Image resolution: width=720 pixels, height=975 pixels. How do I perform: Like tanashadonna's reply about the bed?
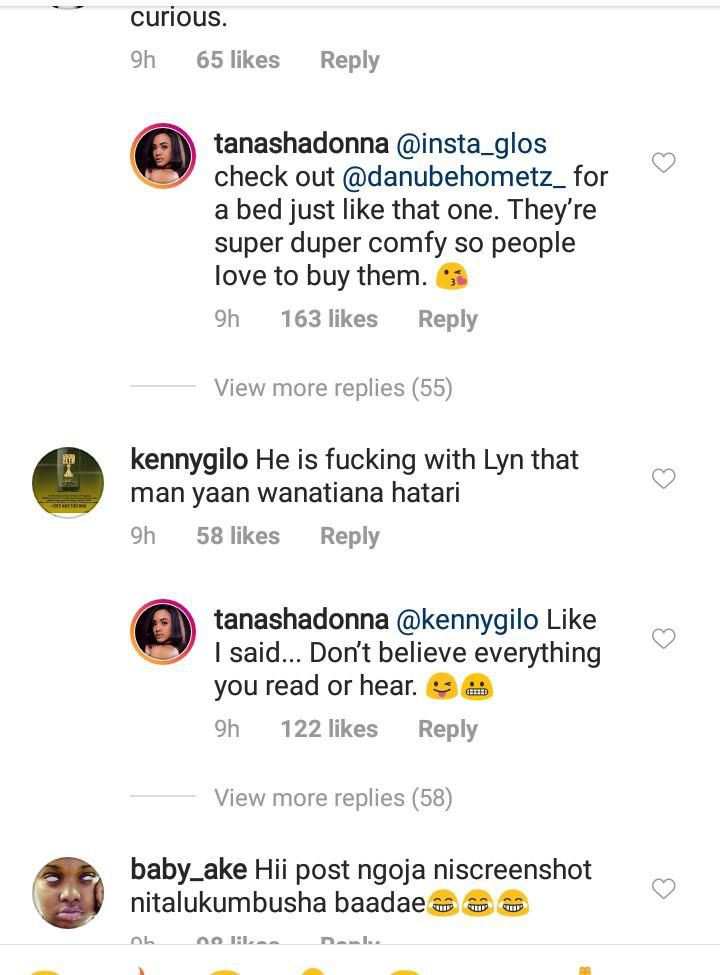click(x=664, y=162)
